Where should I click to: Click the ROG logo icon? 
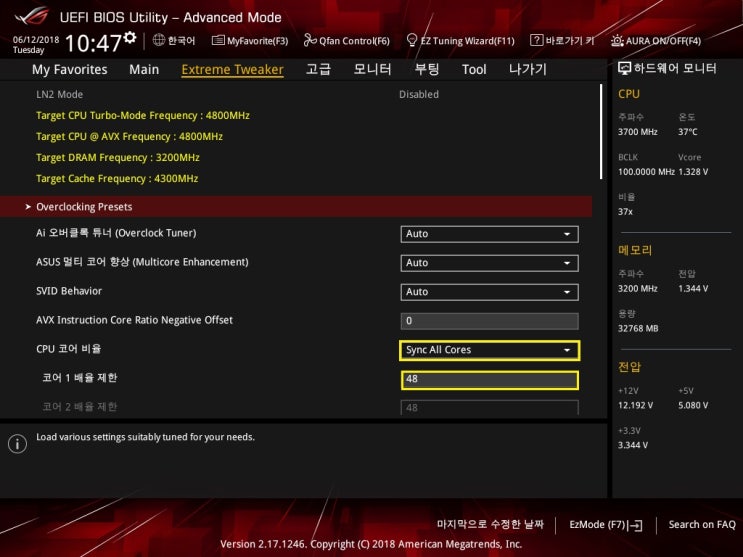tap(31, 16)
